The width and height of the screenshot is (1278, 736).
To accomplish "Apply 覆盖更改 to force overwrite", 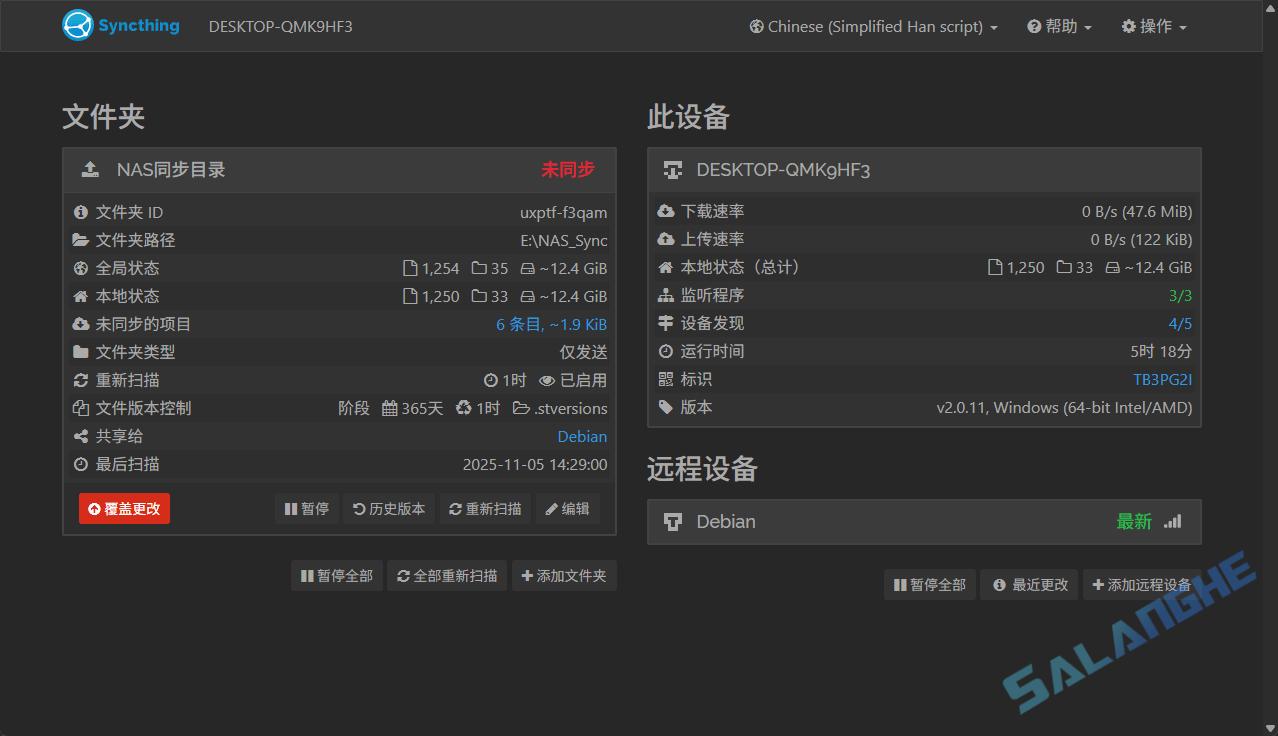I will coord(124,508).
